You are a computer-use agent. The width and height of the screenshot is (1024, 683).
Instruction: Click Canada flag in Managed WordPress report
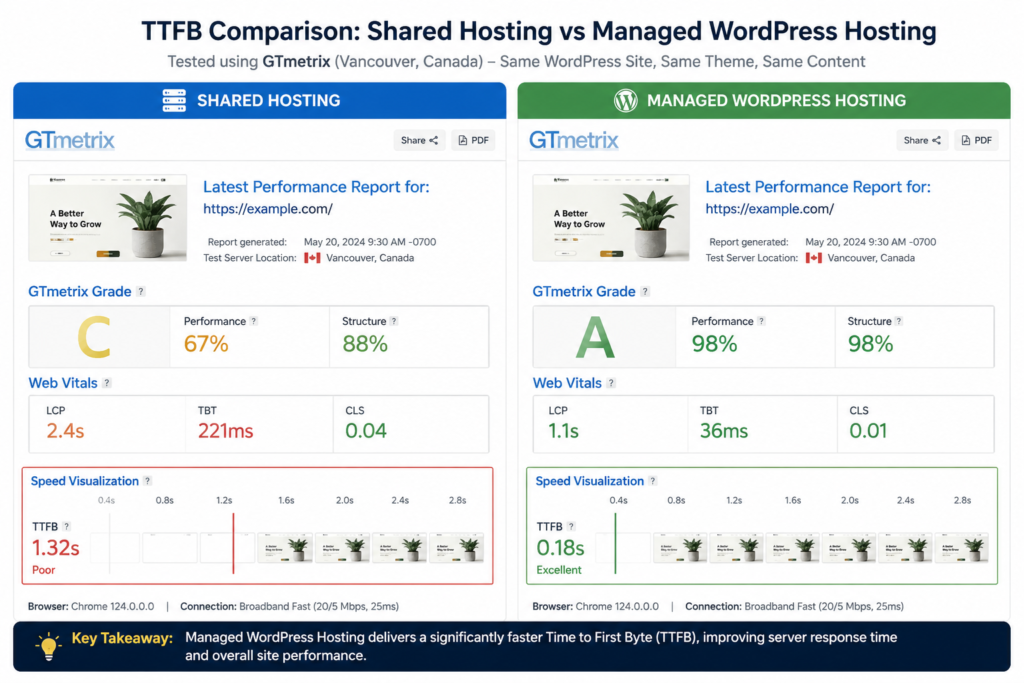[x=814, y=258]
